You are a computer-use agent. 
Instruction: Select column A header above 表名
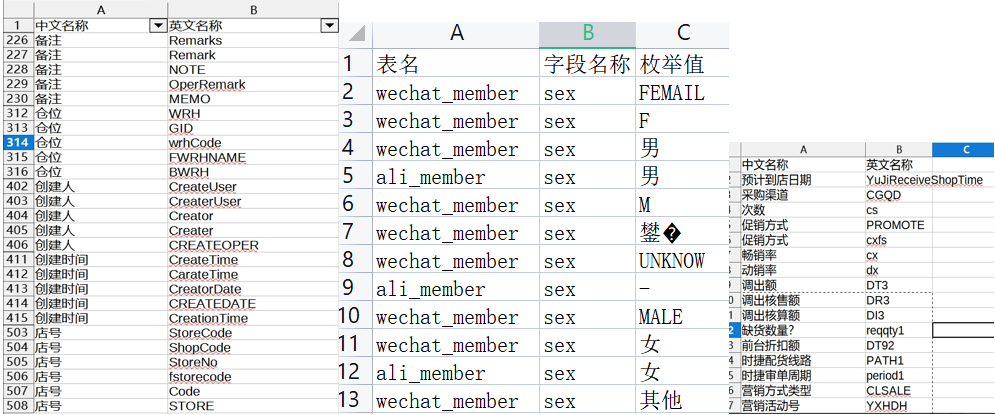click(456, 32)
